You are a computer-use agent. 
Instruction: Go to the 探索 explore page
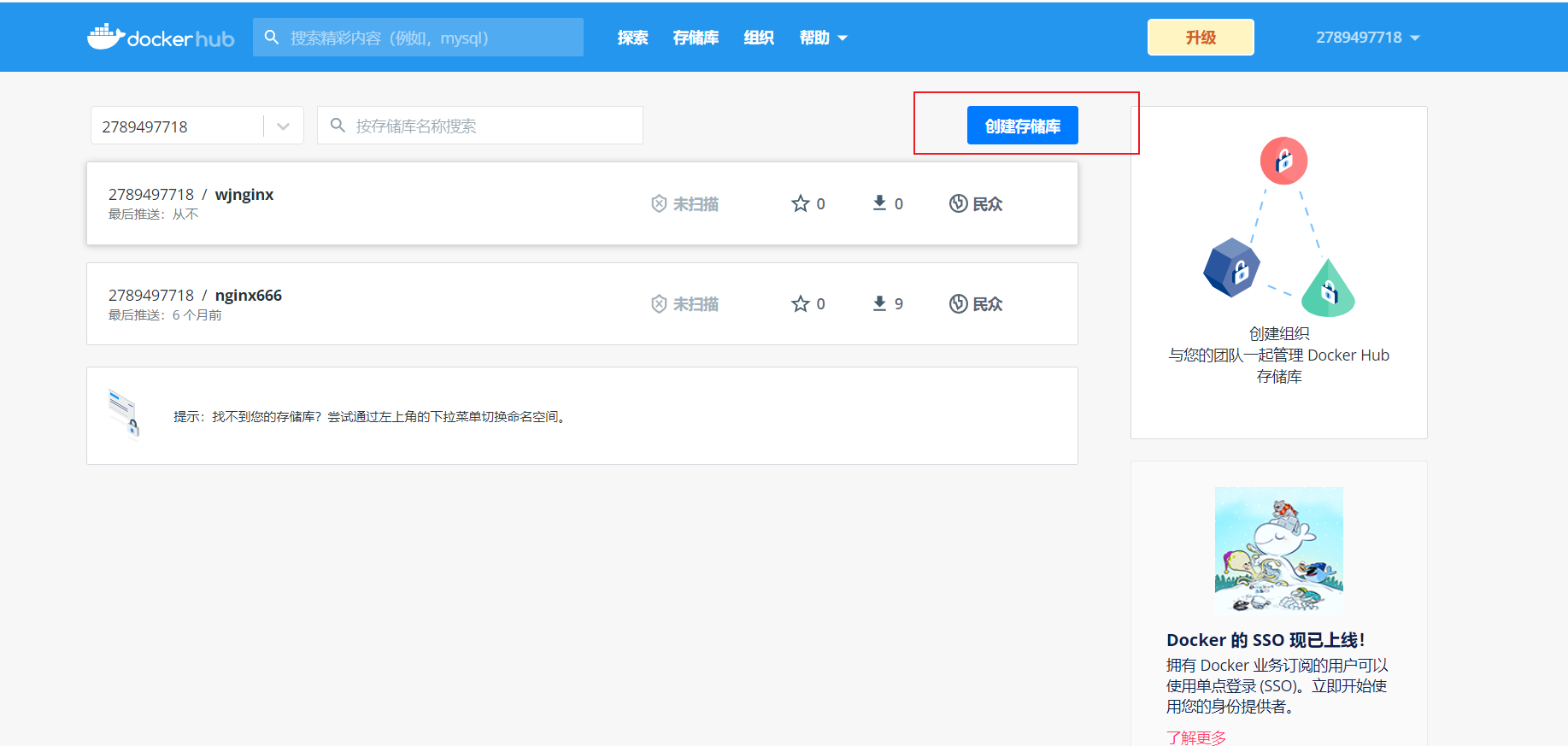(x=632, y=38)
